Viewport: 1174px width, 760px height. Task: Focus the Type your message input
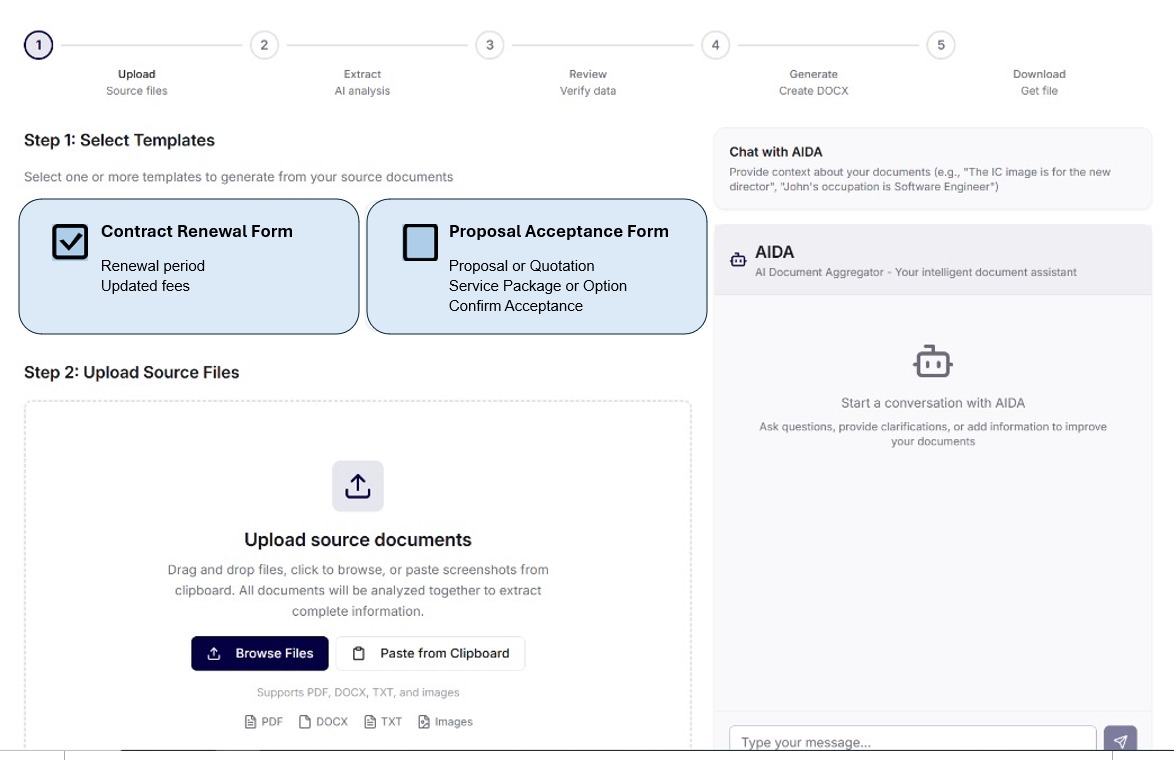point(913,740)
